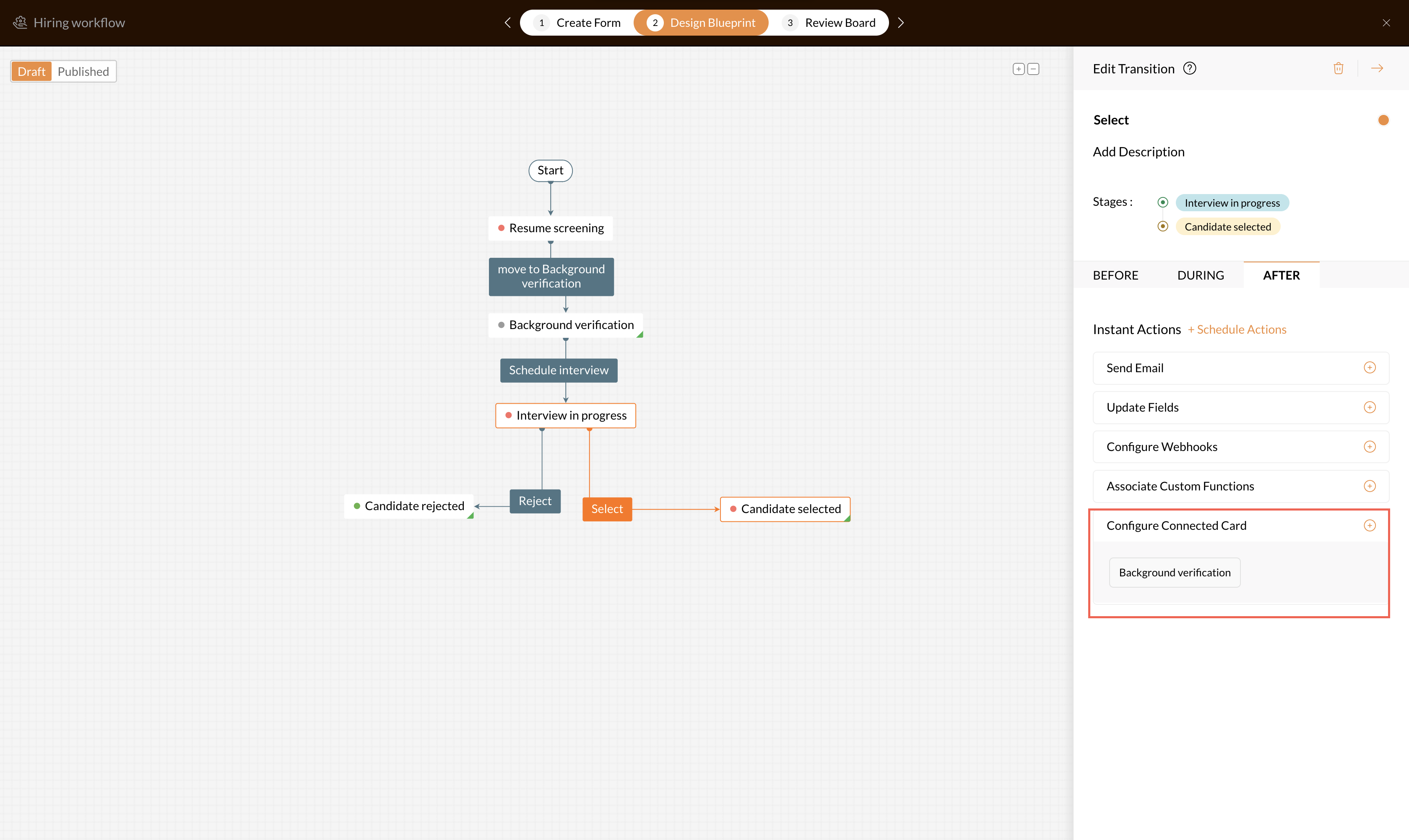Viewport: 1409px width, 840px height.
Task: Select the Draft mode toggle
Action: pyautogui.click(x=31, y=71)
